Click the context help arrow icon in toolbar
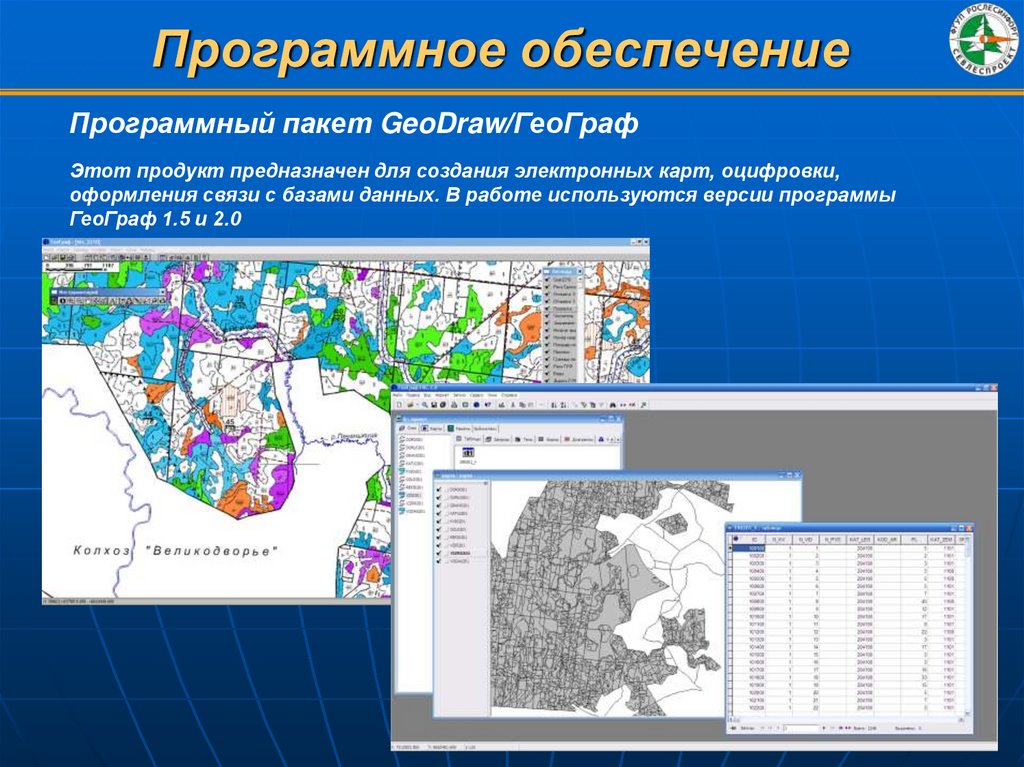1024x767 pixels. pyautogui.click(x=487, y=405)
